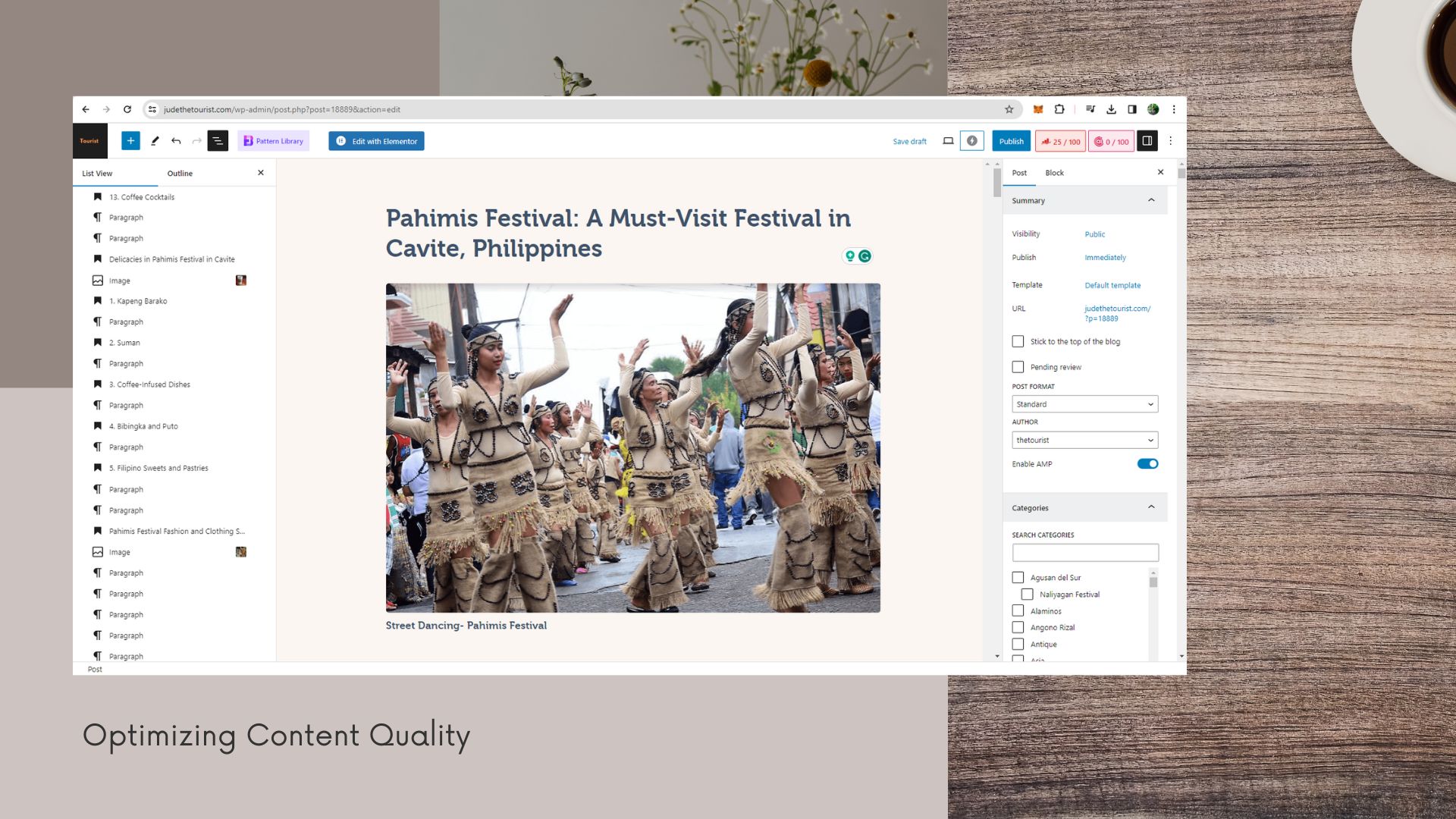Click the laptop Preview icon

pos(948,141)
